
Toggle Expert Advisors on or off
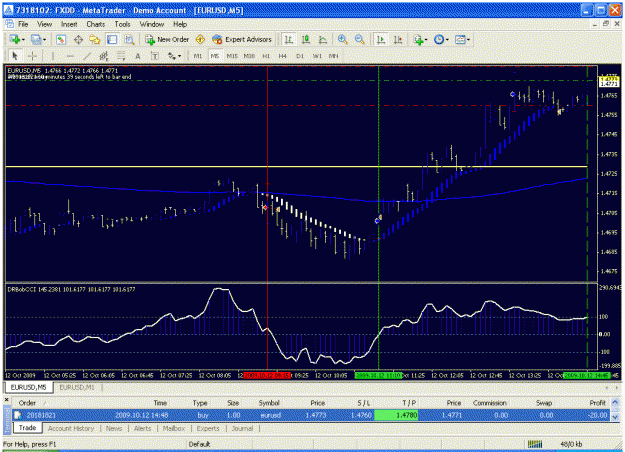coord(242,39)
